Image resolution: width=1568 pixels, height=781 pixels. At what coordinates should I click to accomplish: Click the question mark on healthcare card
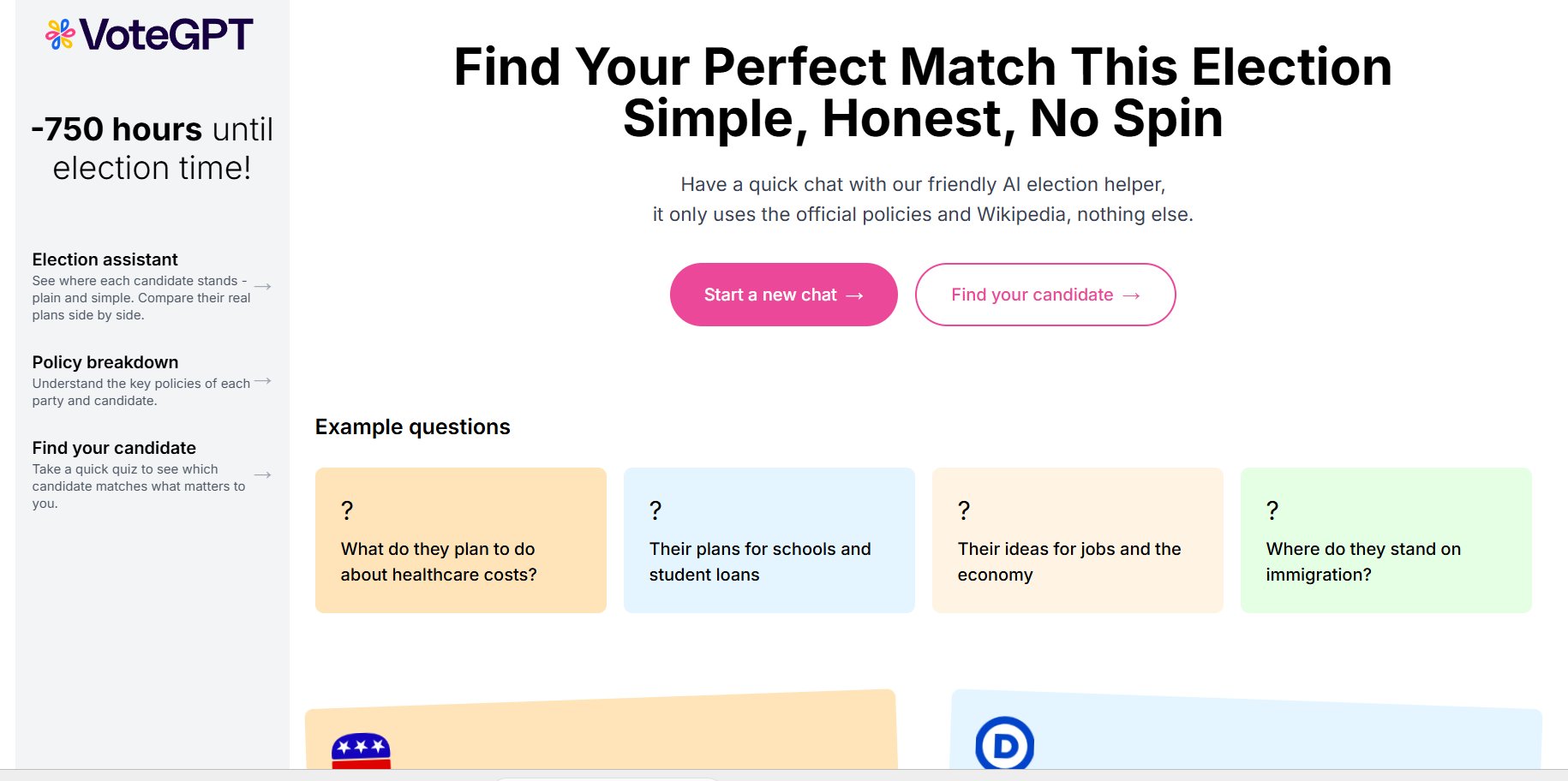click(347, 510)
